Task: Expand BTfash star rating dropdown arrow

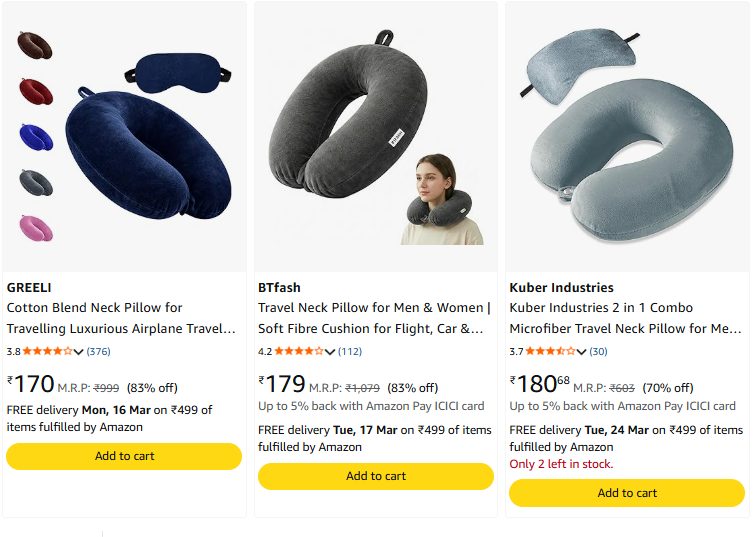Action: (x=331, y=352)
